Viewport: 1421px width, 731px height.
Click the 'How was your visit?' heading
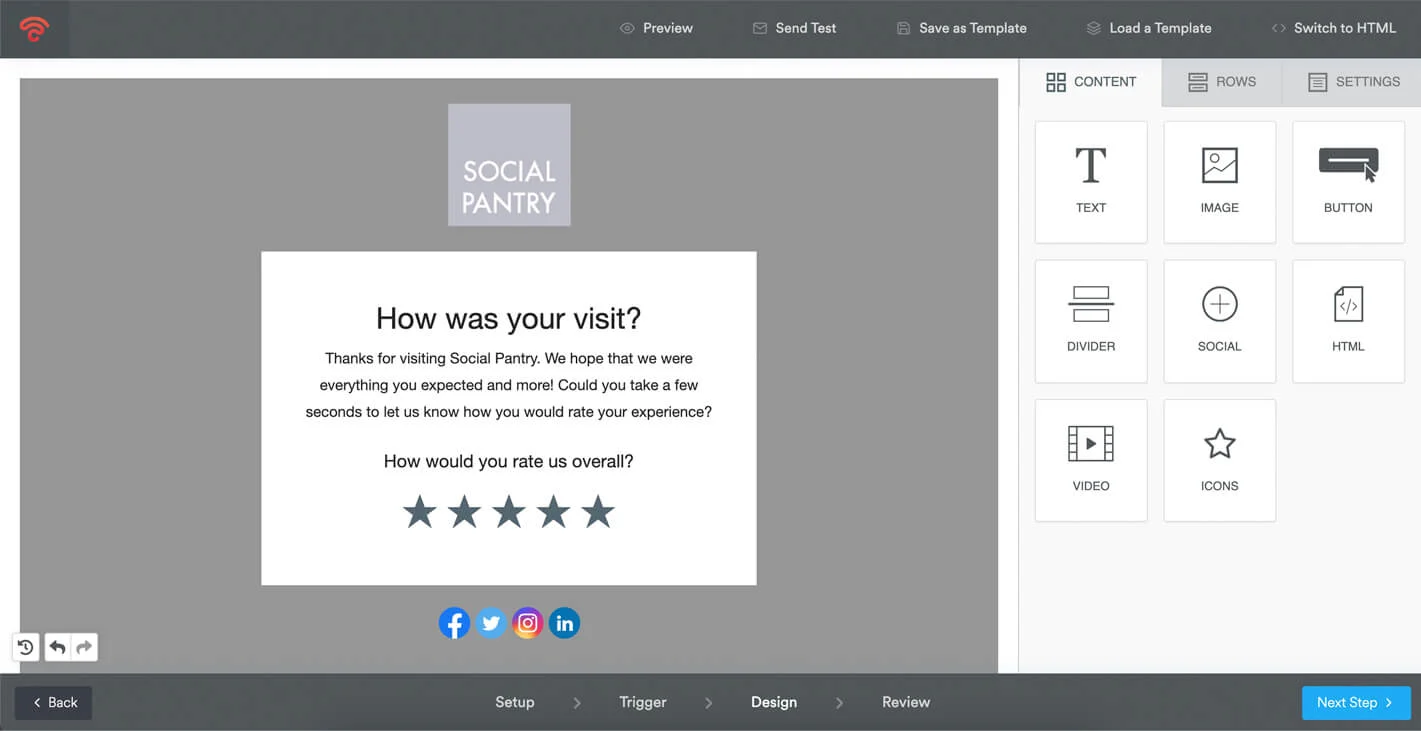(508, 318)
